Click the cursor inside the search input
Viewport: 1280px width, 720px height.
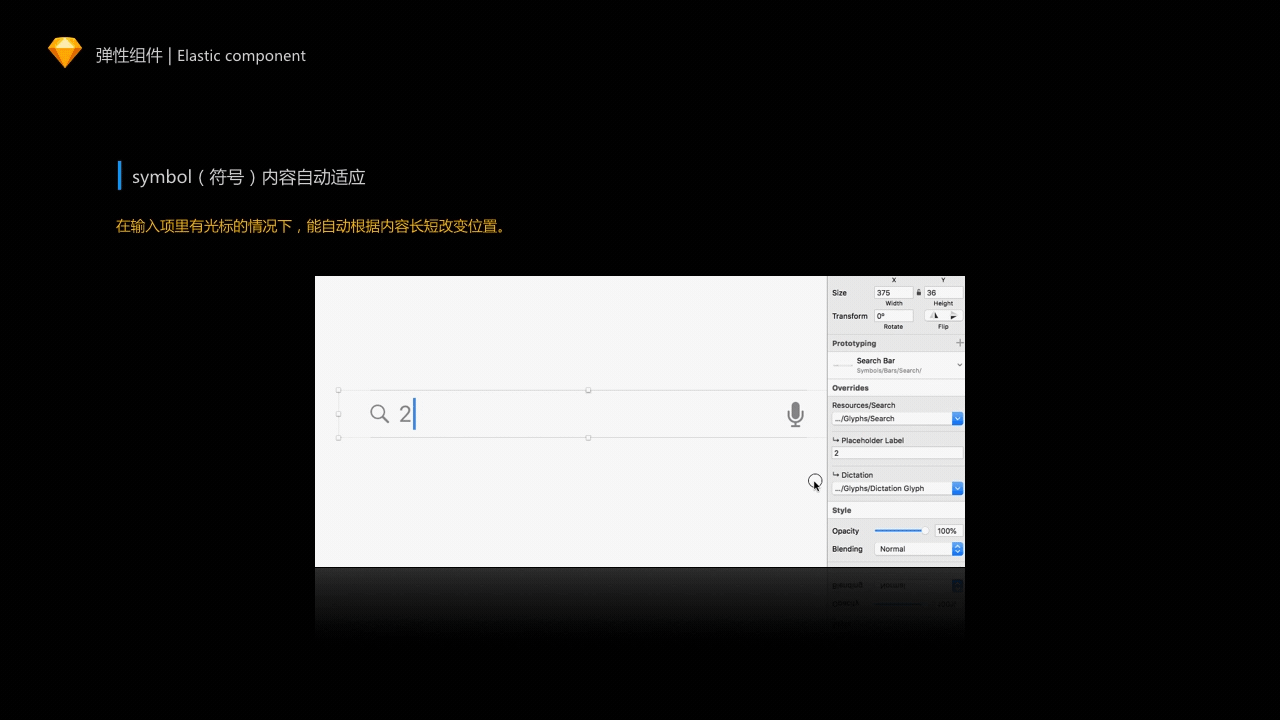414,413
